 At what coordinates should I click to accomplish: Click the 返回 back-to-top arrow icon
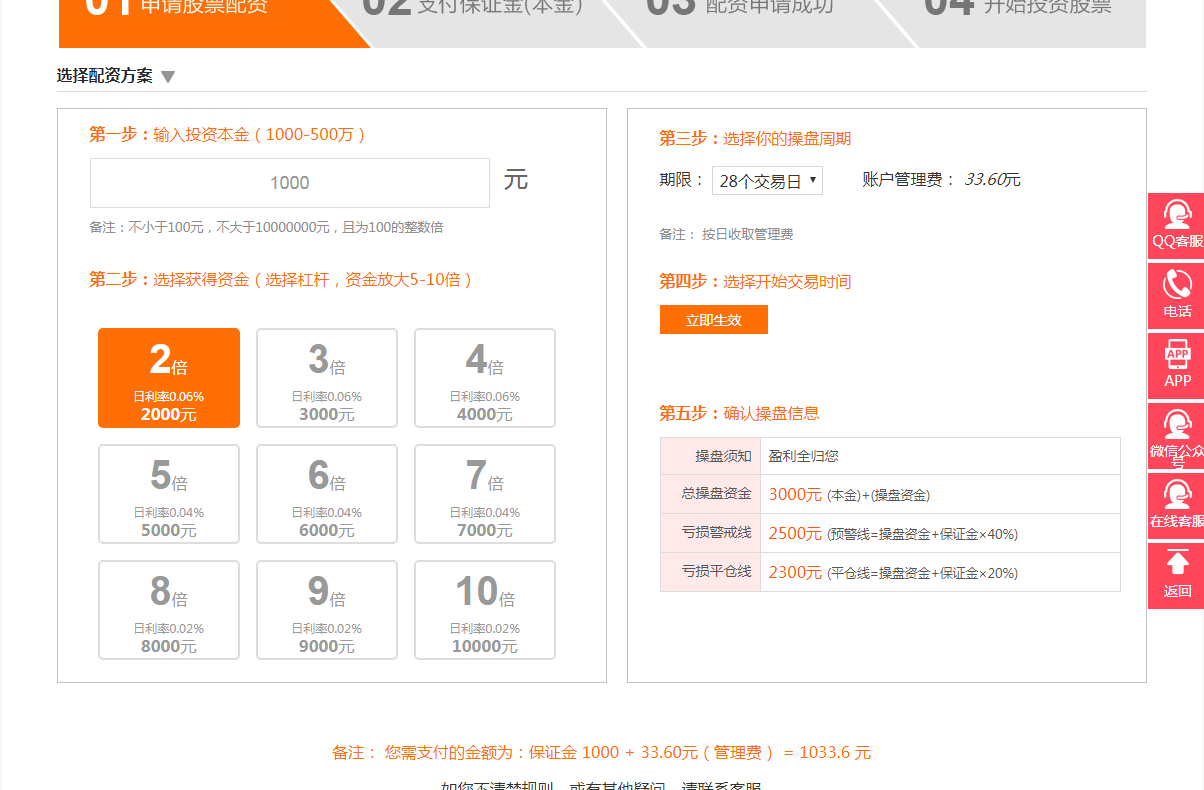pyautogui.click(x=1177, y=575)
